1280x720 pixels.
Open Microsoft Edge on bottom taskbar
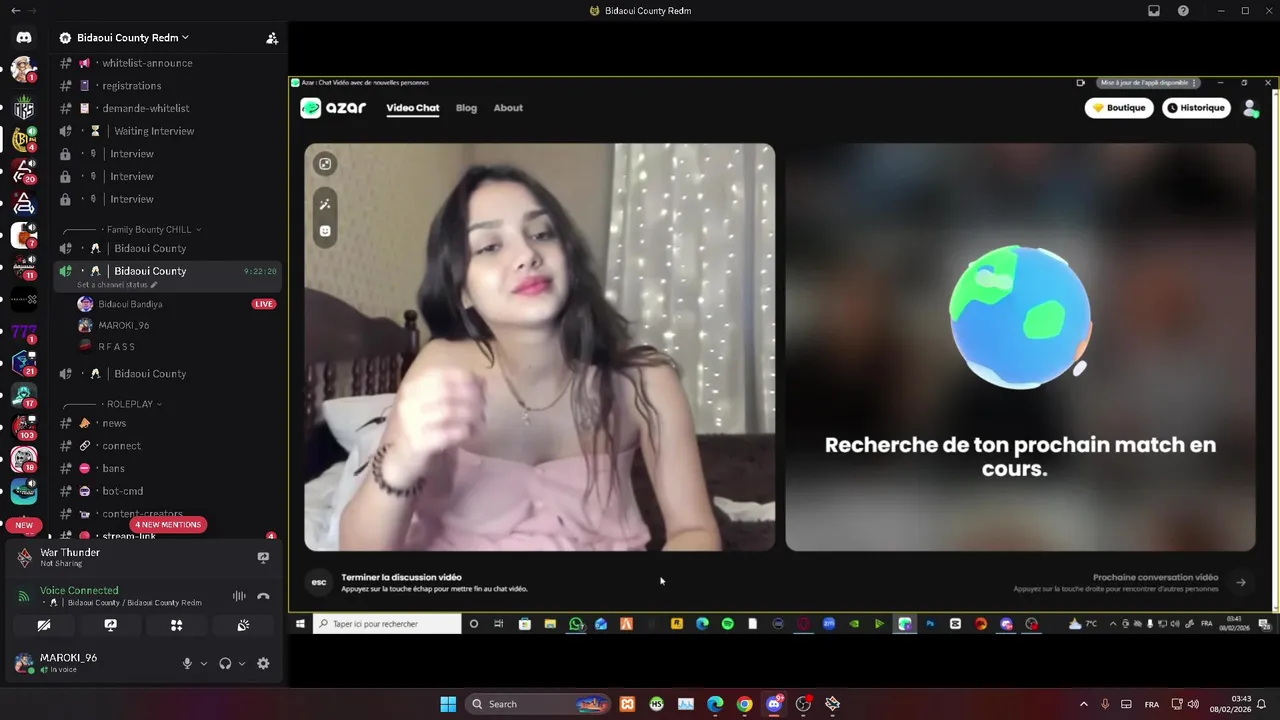pyautogui.click(x=715, y=704)
